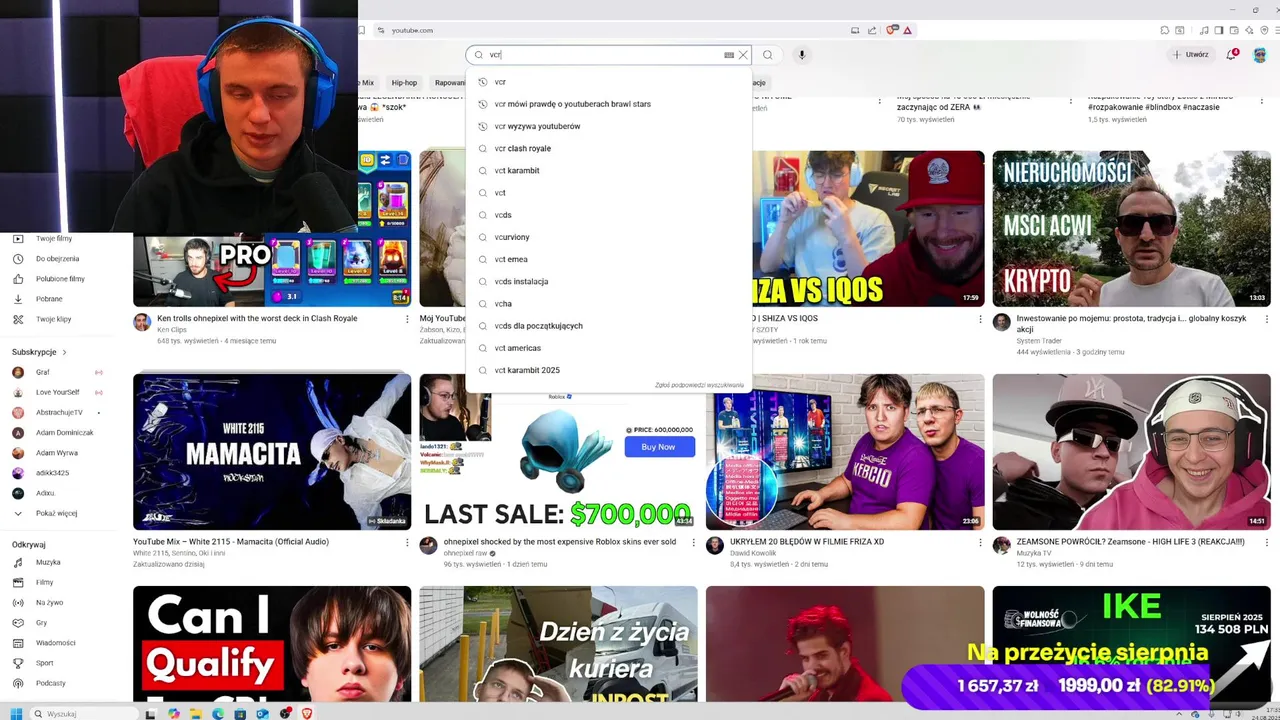Select suggestion 'vcr clash royale'
Screen dimensions: 1280x720
coord(608,148)
